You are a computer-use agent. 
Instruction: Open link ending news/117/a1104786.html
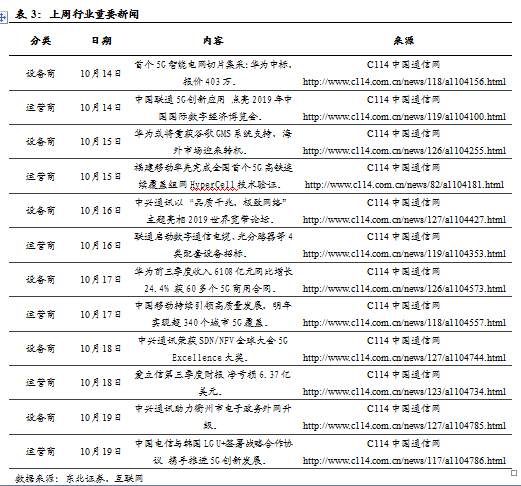[404, 461]
